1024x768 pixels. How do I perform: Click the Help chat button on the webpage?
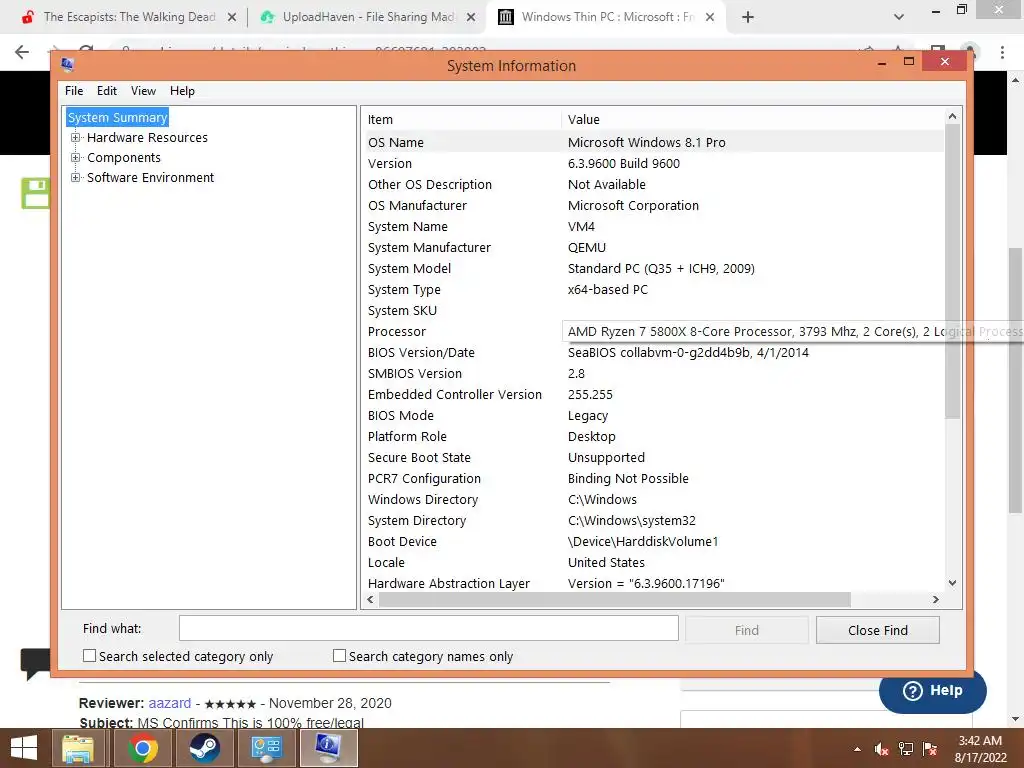[932, 691]
